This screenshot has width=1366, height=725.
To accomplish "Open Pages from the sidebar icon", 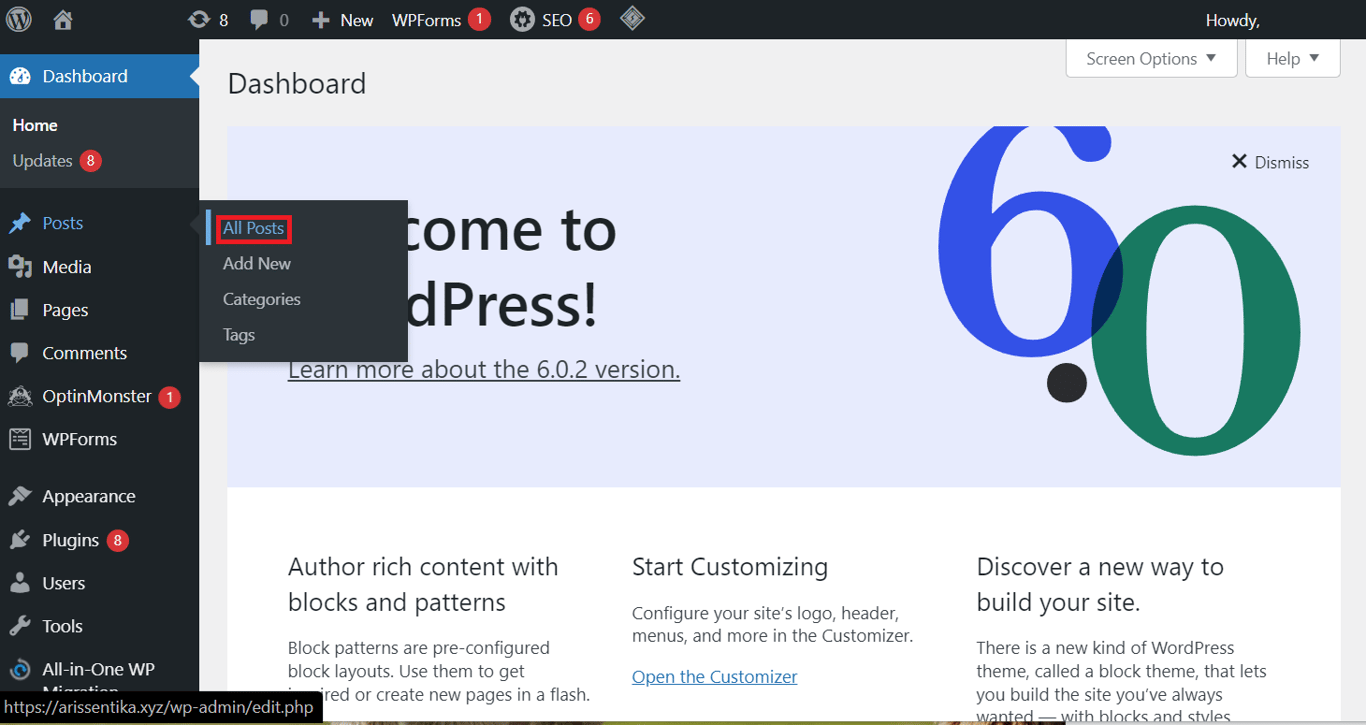I will coord(21,309).
